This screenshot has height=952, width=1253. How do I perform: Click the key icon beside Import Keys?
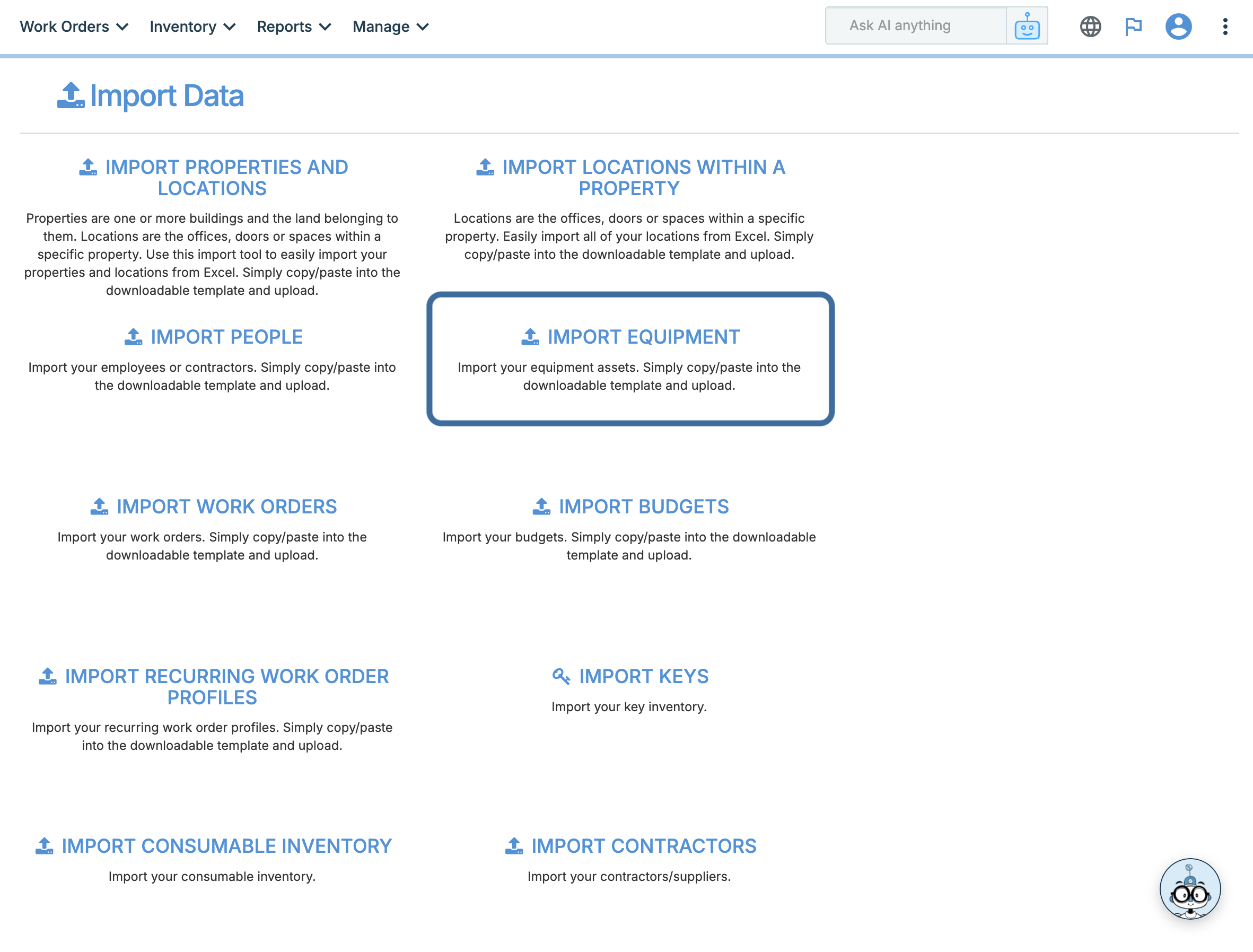point(561,676)
